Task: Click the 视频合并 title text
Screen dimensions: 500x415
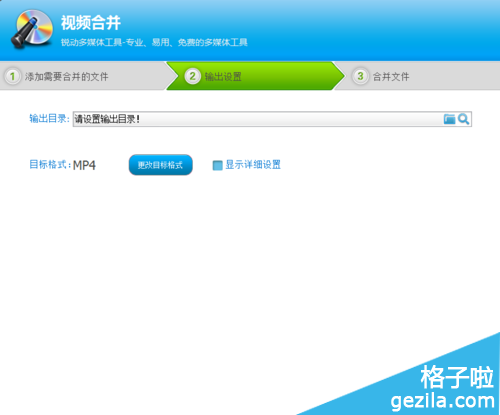Action: click(91, 23)
